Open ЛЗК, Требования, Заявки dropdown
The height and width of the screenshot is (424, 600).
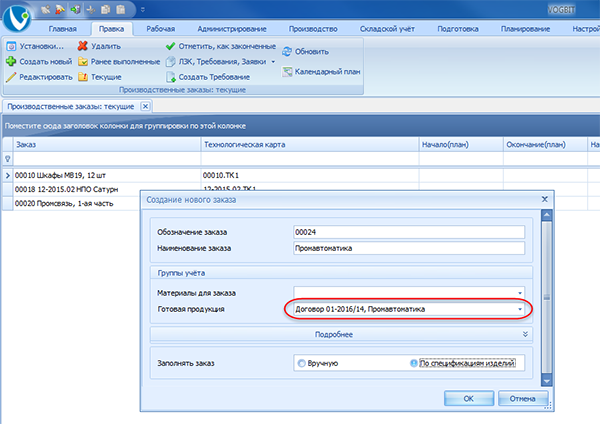tap(273, 61)
